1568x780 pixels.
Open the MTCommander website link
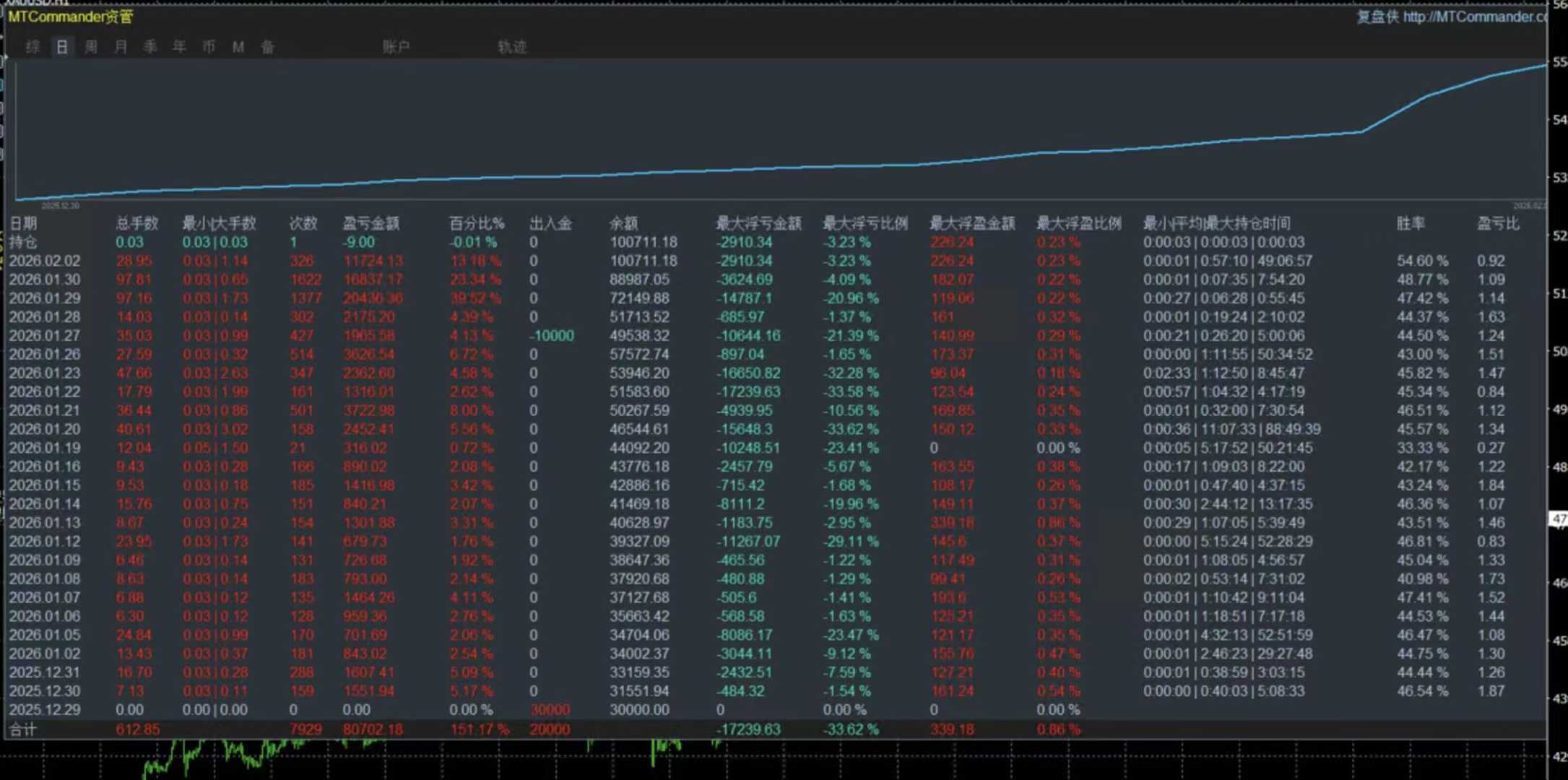tap(1473, 17)
